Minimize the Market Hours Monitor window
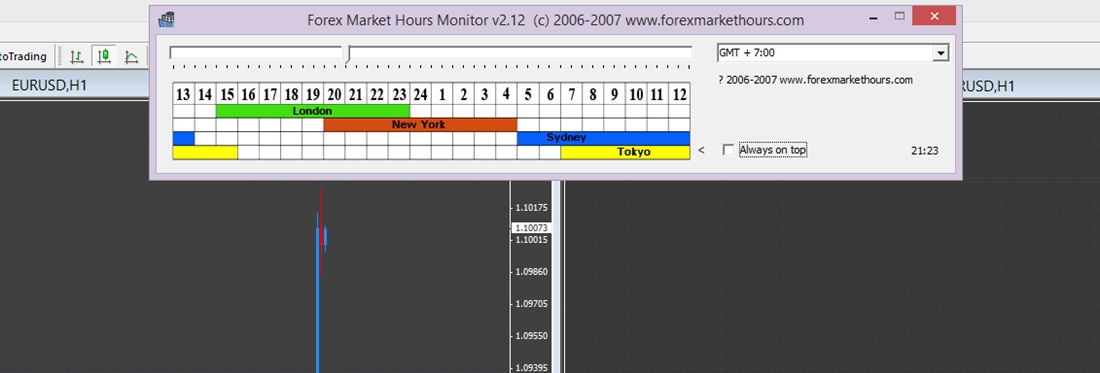This screenshot has width=1100, height=373. tap(874, 16)
